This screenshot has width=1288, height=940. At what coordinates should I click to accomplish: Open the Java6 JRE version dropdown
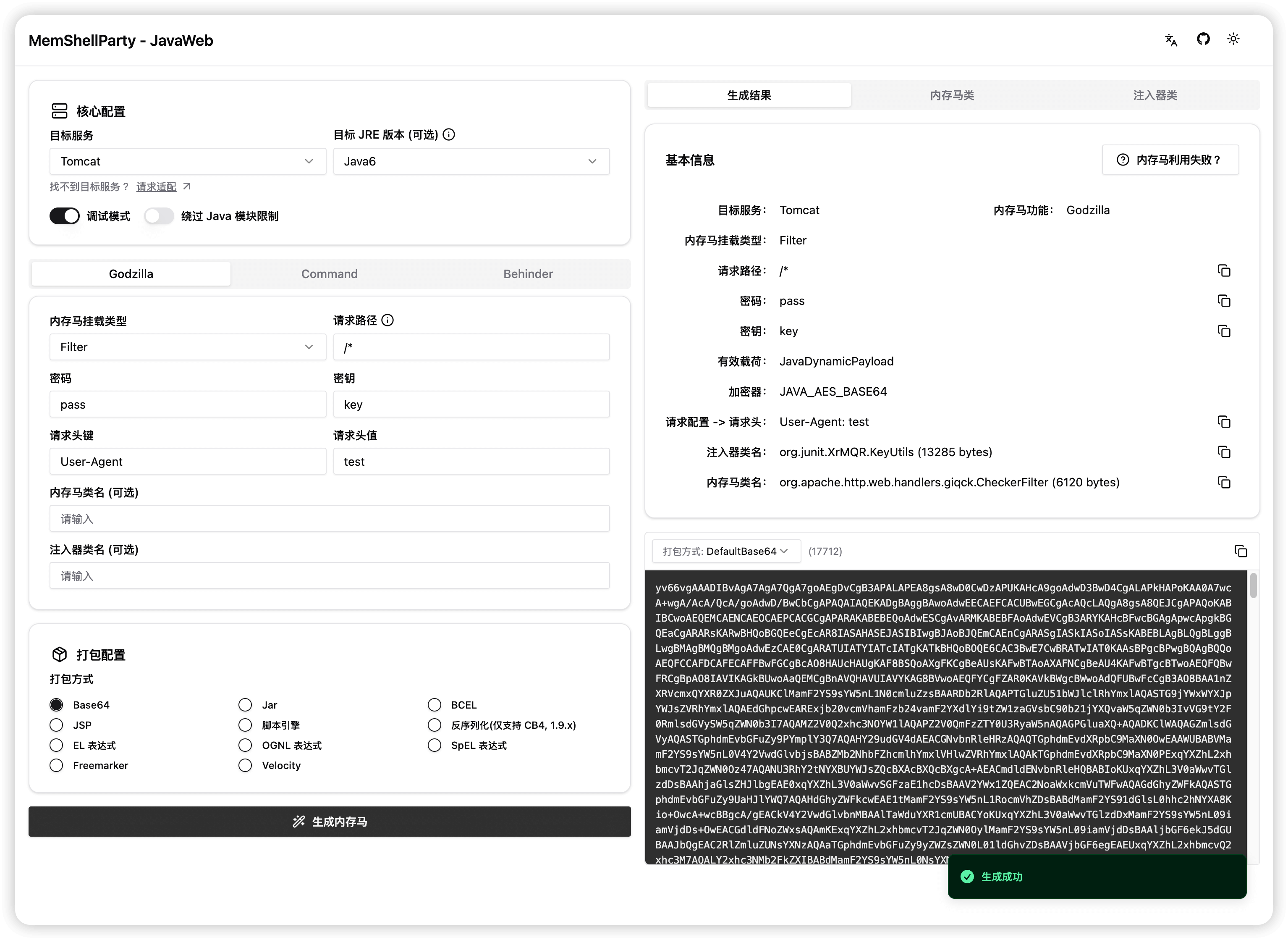tap(471, 162)
